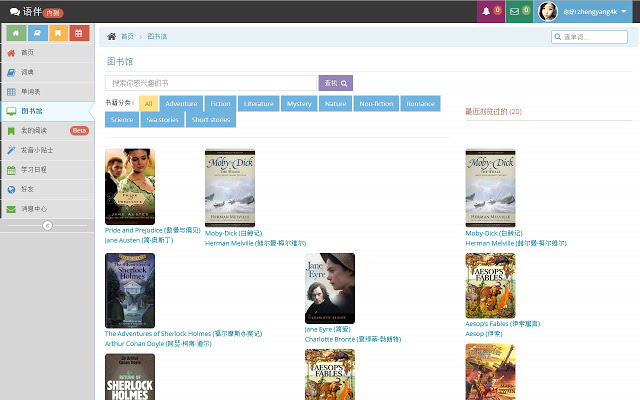The height and width of the screenshot is (400, 640).
Task: Click the user avatar picture
Action: point(548,11)
